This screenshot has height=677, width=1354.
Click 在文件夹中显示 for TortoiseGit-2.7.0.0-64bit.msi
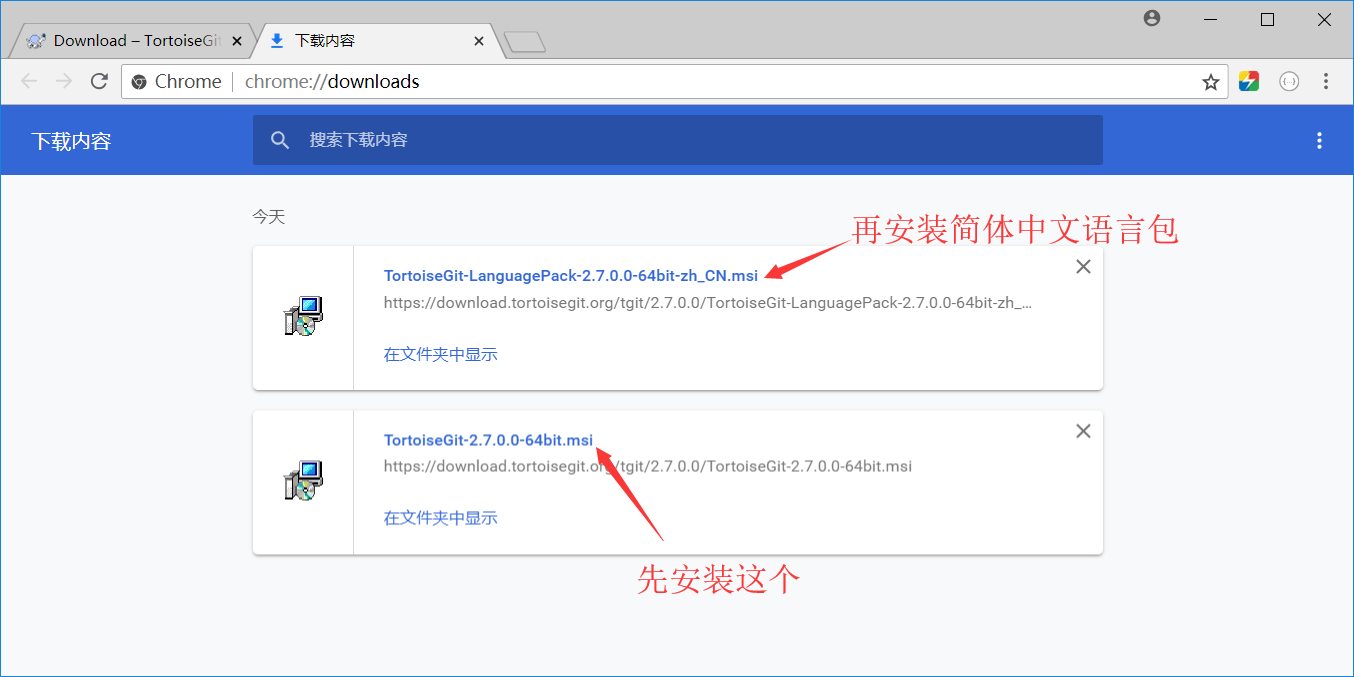(x=441, y=518)
